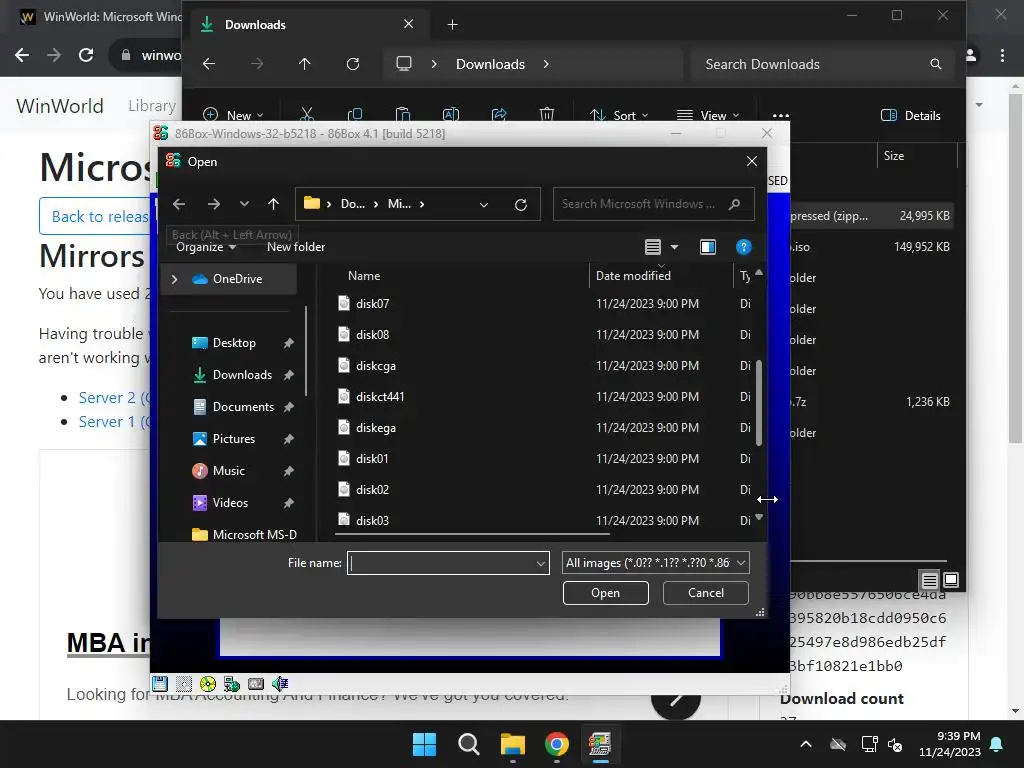The image size is (1024, 768).
Task: Click the view layout icon in Open dialog
Action: pyautogui.click(x=652, y=247)
